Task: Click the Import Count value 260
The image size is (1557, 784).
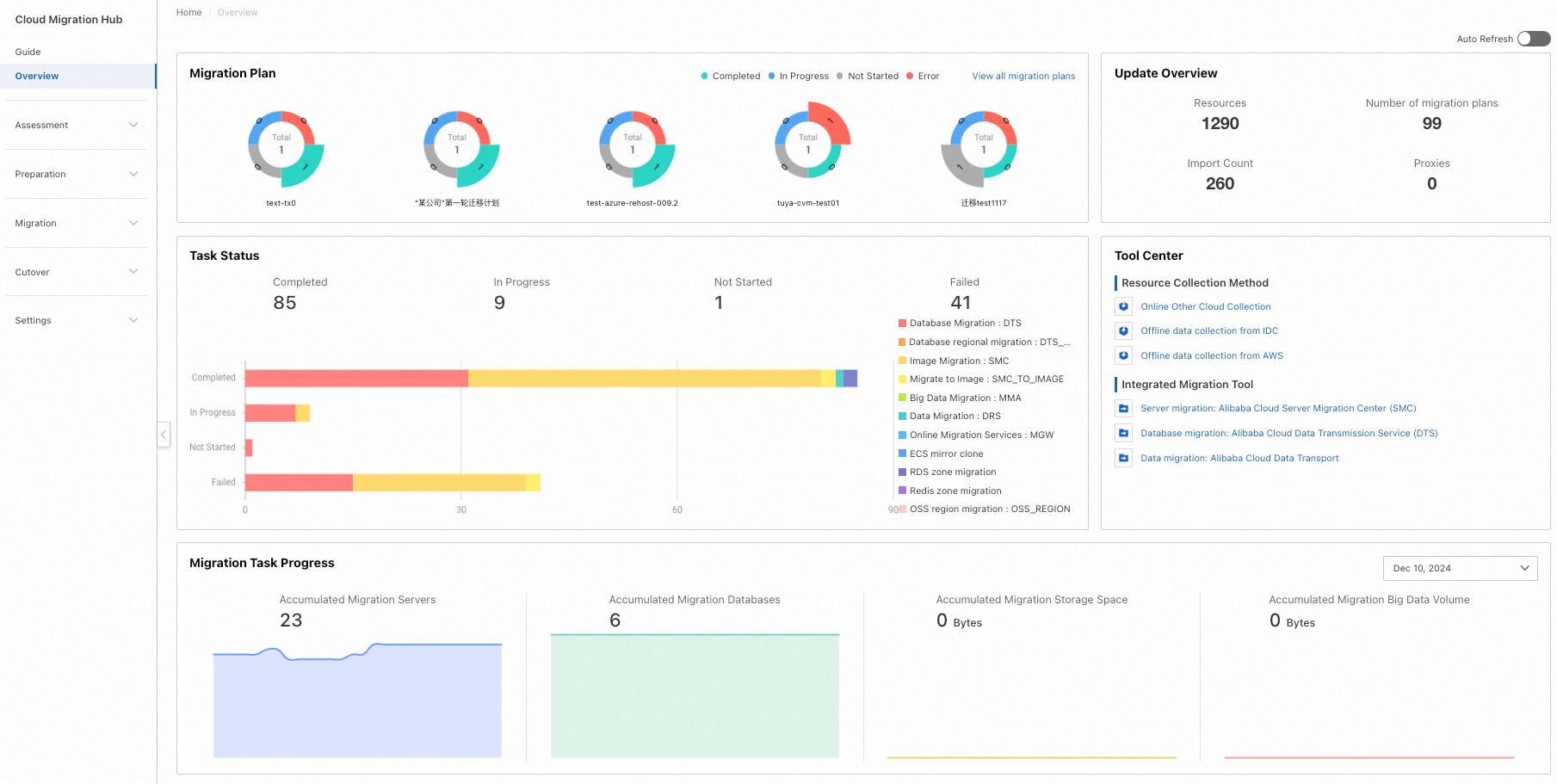Action: (1220, 183)
